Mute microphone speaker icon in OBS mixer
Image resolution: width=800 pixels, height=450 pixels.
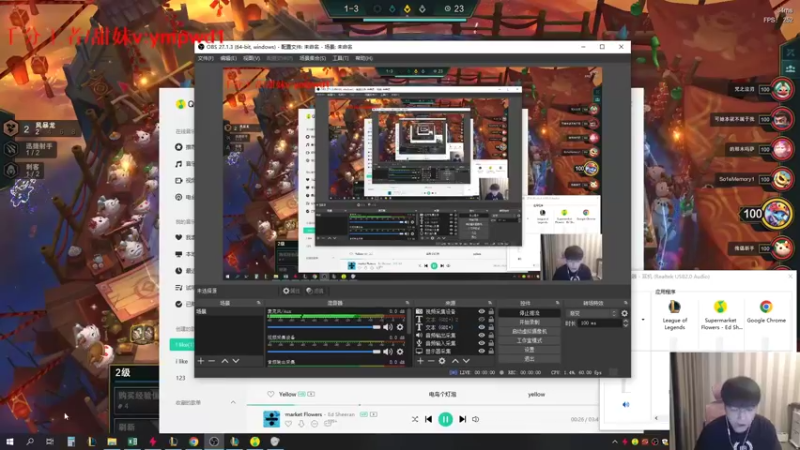click(388, 327)
